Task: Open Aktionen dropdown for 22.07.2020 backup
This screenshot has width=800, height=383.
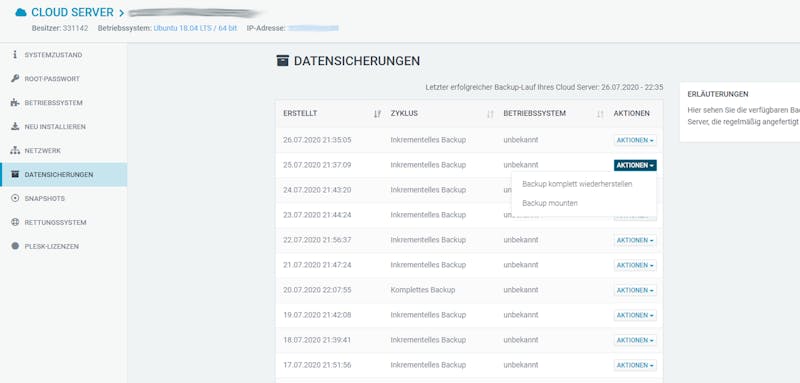Action: [x=635, y=240]
